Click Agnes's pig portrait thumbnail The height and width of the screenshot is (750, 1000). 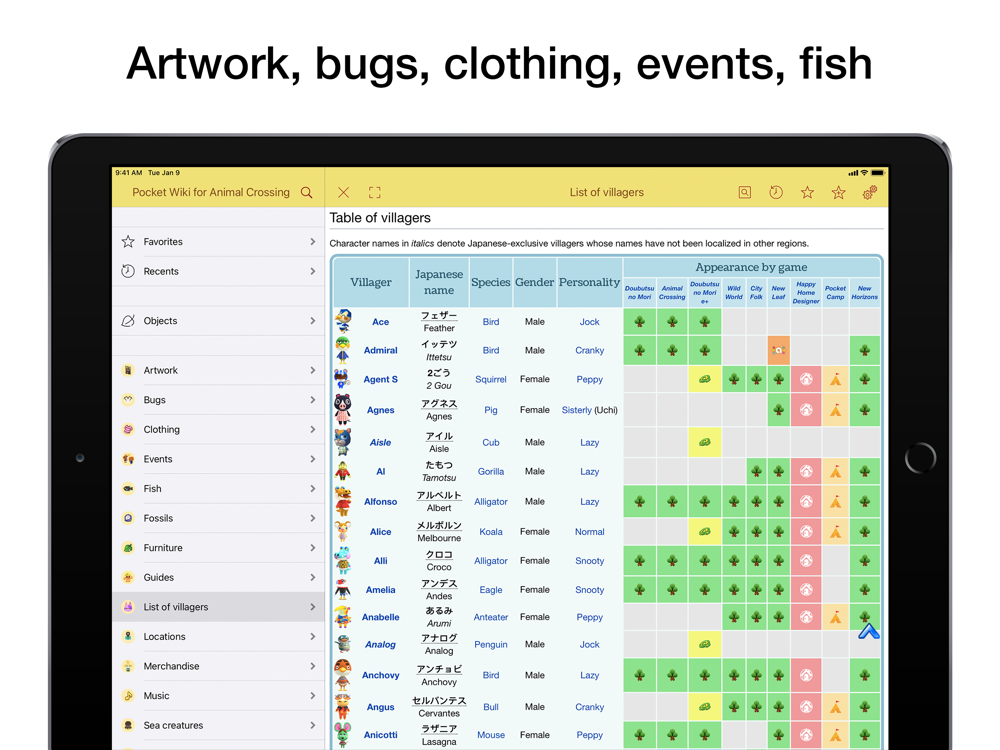tap(343, 409)
